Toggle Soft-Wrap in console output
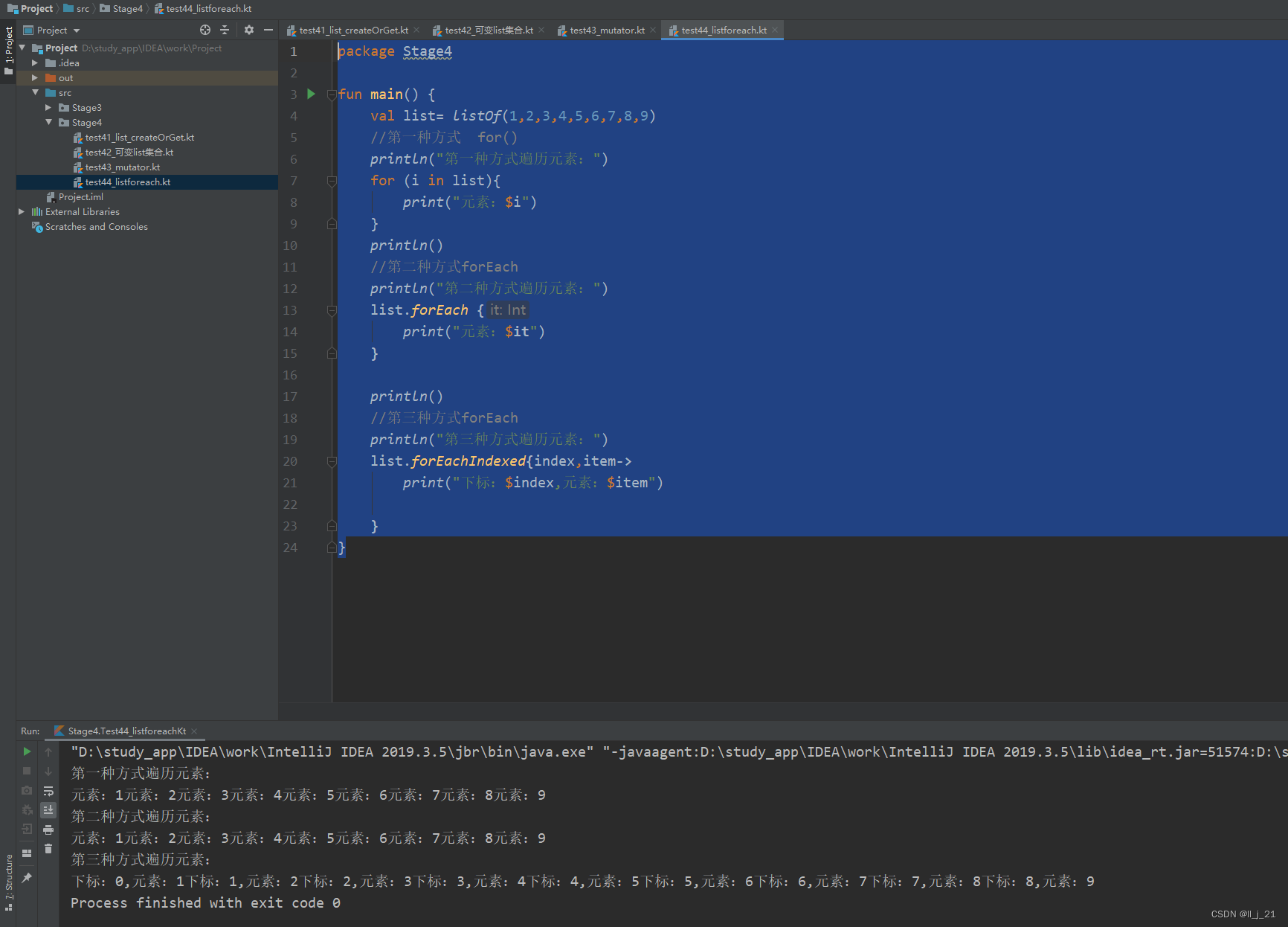The width and height of the screenshot is (1288, 927). [48, 791]
